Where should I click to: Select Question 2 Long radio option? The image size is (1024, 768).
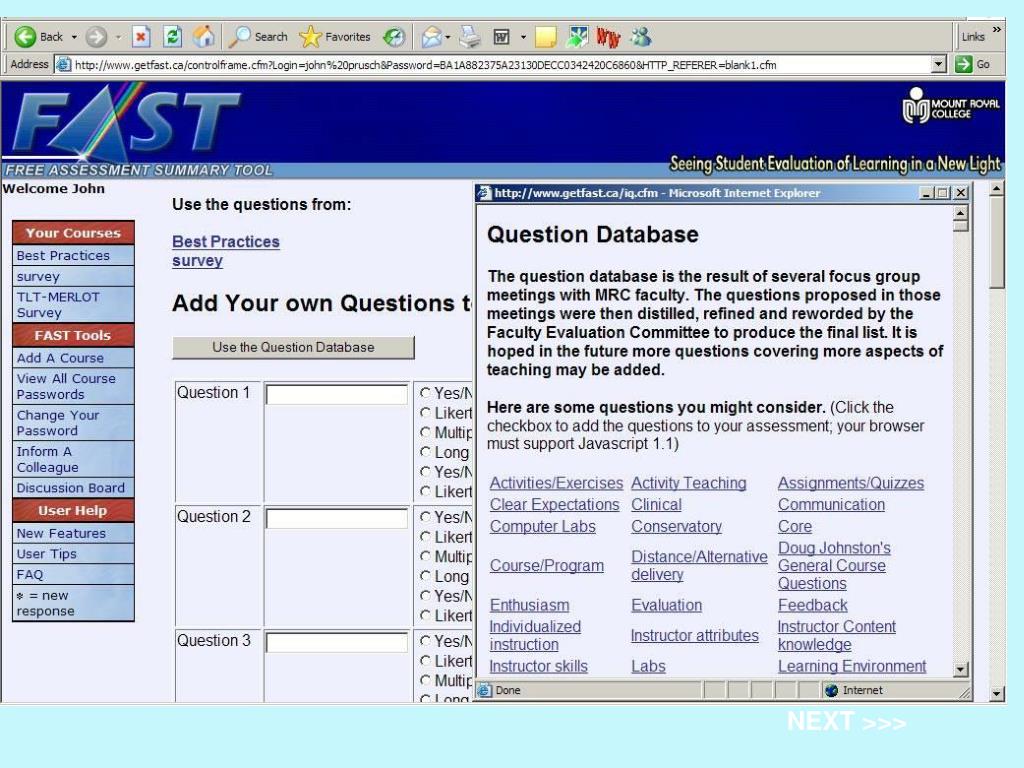click(x=425, y=576)
